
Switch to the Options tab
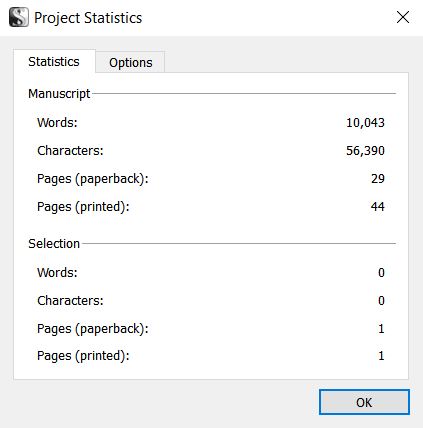(x=130, y=62)
